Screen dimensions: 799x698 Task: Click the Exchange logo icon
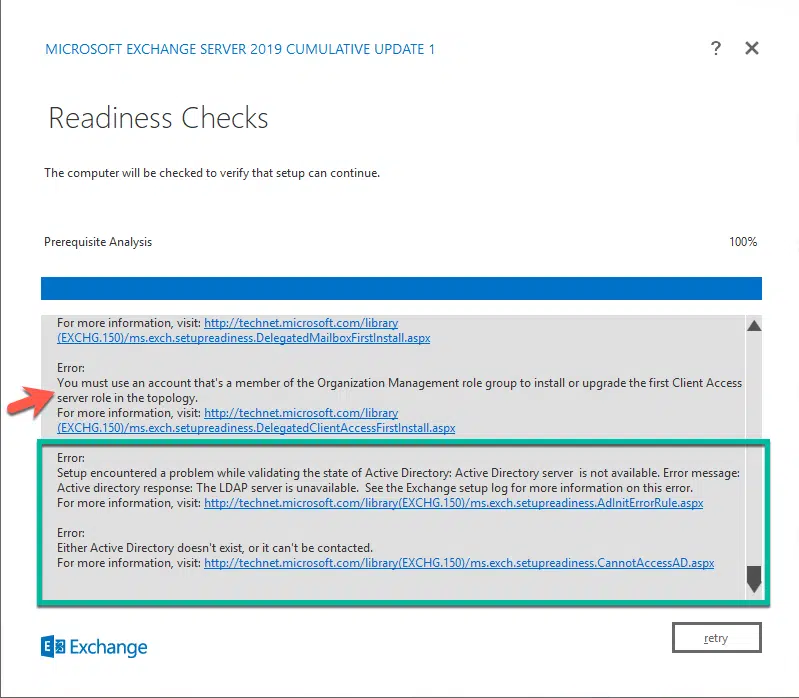[53, 647]
